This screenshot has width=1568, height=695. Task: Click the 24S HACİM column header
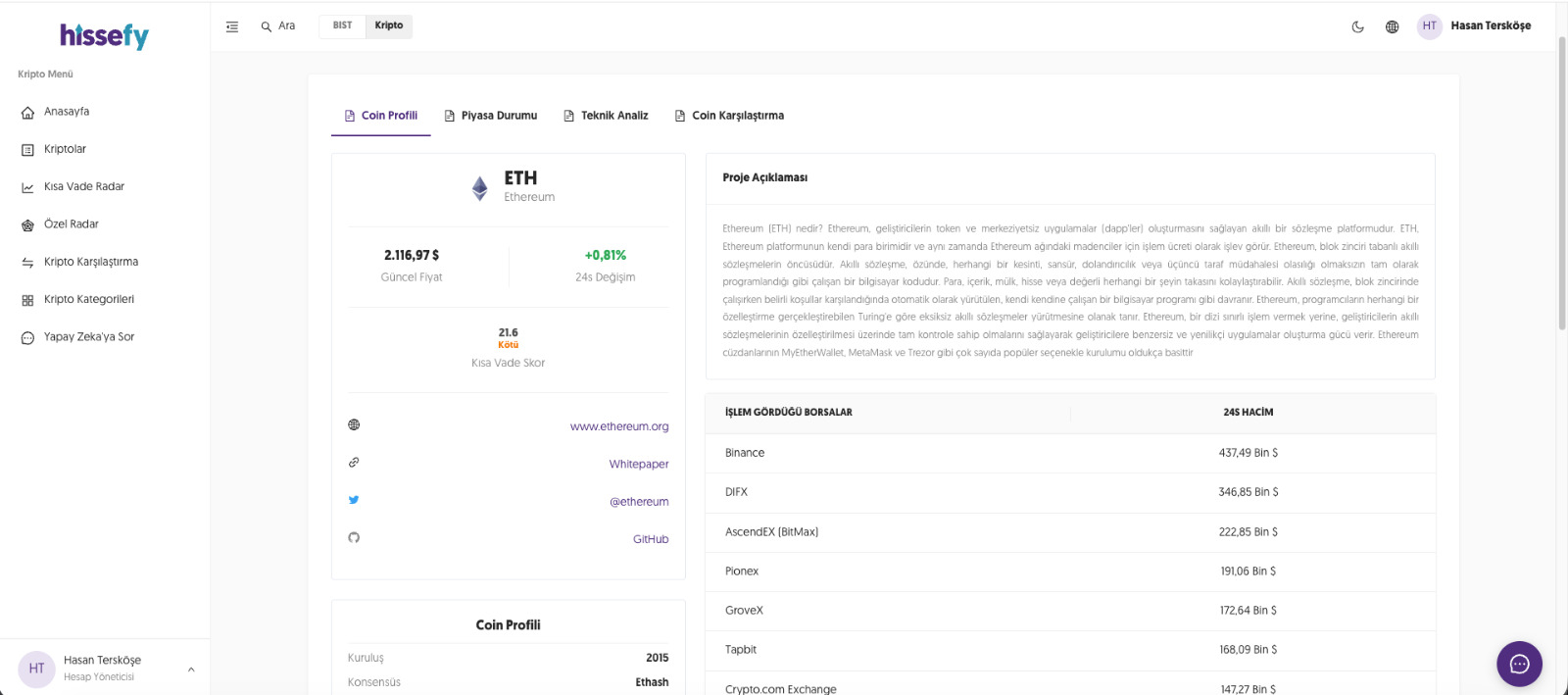coord(1249,413)
